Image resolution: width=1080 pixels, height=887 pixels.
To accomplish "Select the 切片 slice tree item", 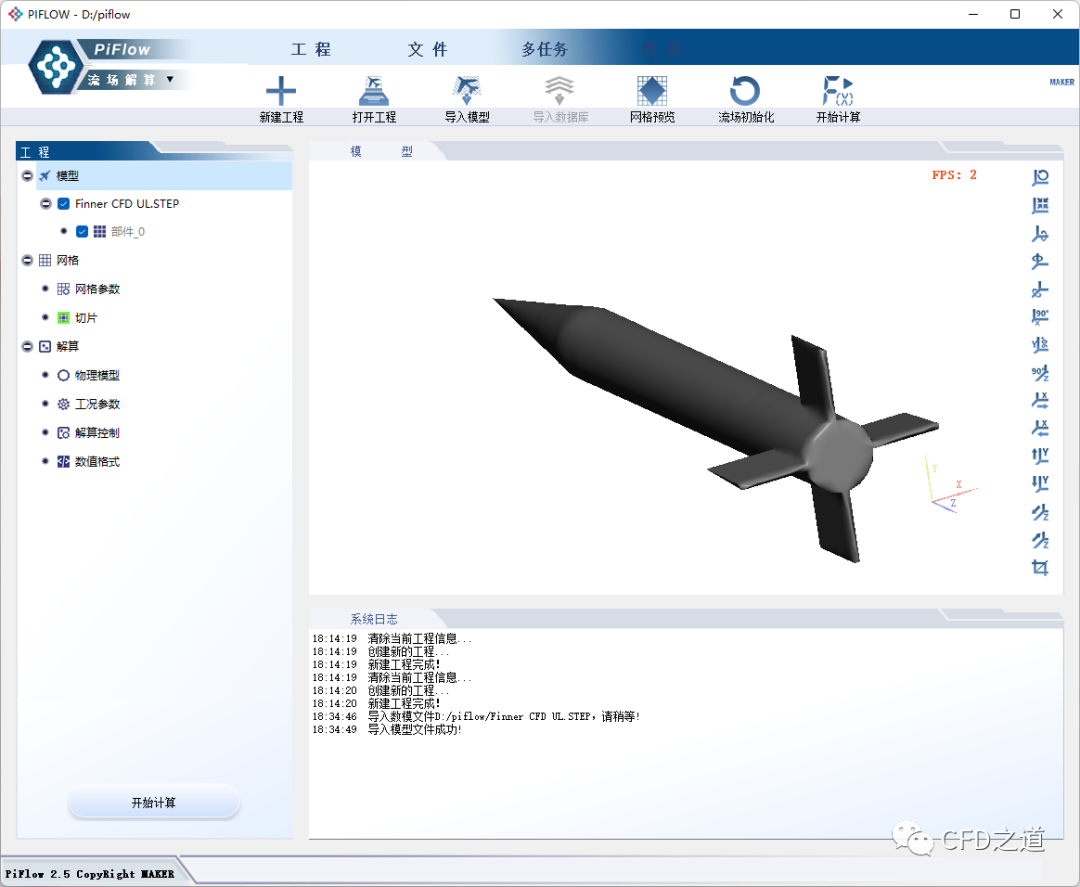I will pyautogui.click(x=86, y=318).
